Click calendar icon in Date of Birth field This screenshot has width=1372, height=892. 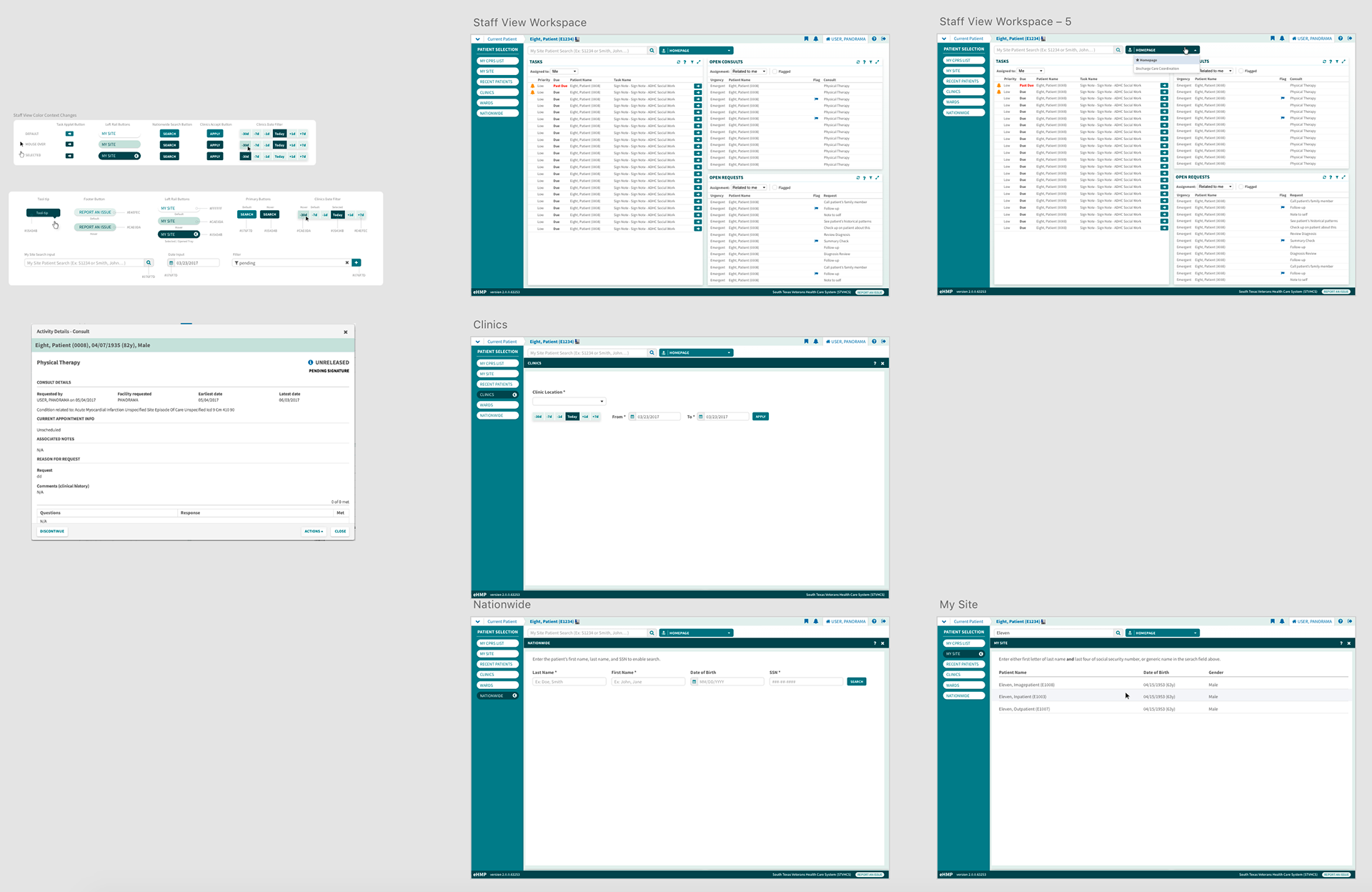tap(694, 682)
